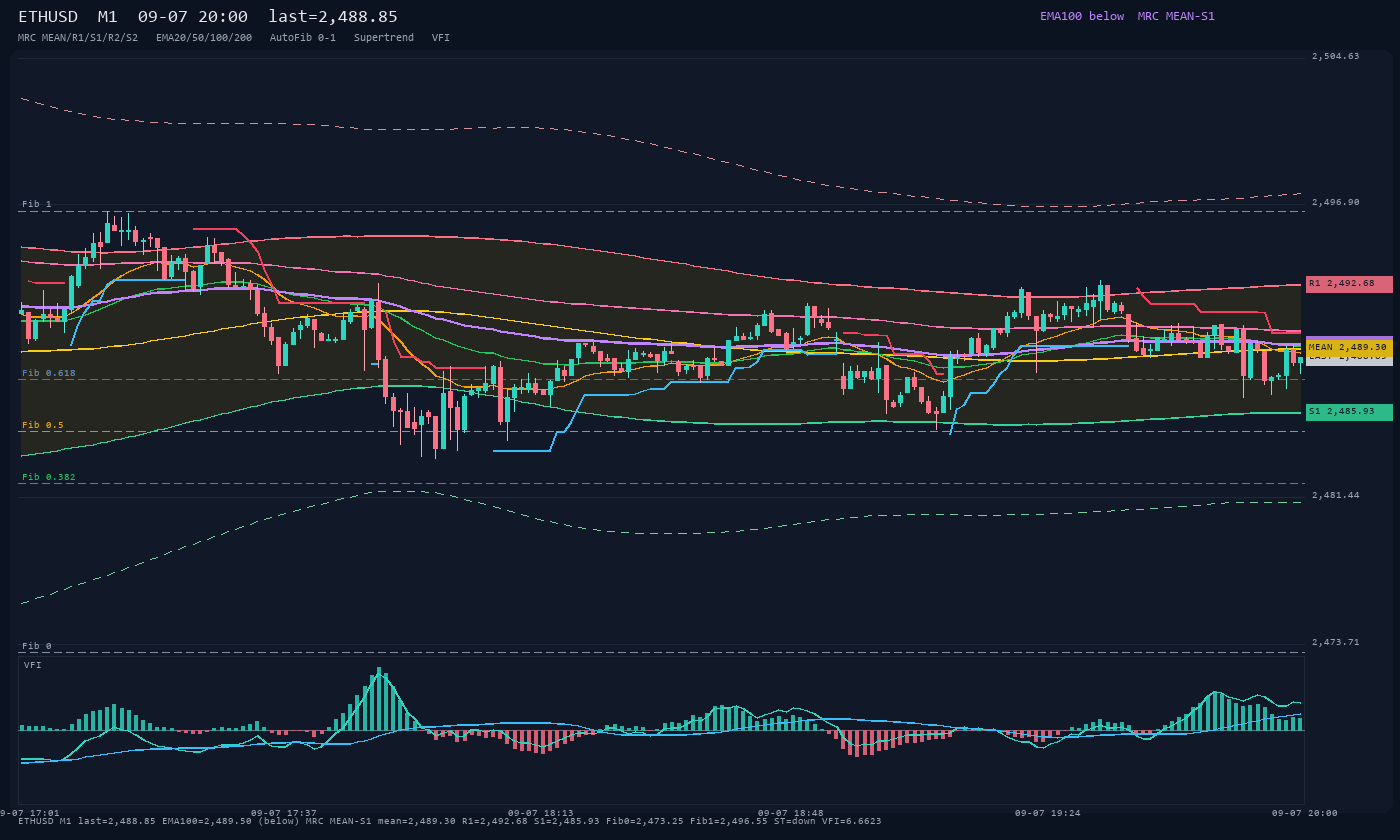Click the bottom status summary line
Screen dimensions: 1400x840
click(x=450, y=821)
